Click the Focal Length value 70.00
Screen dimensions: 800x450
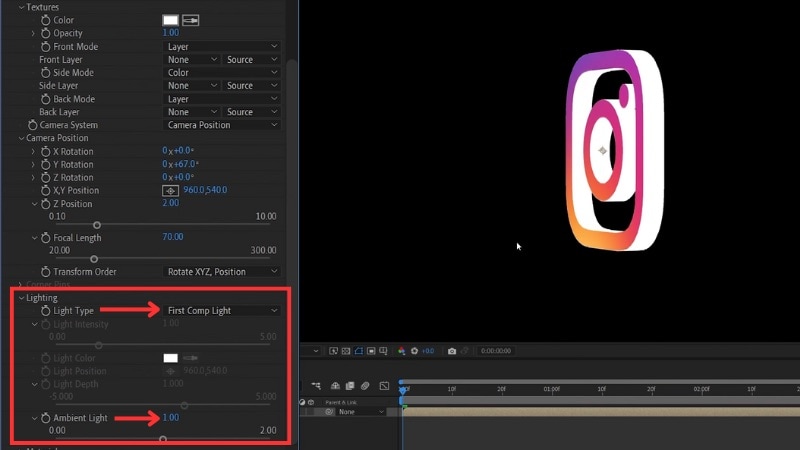[172, 237]
